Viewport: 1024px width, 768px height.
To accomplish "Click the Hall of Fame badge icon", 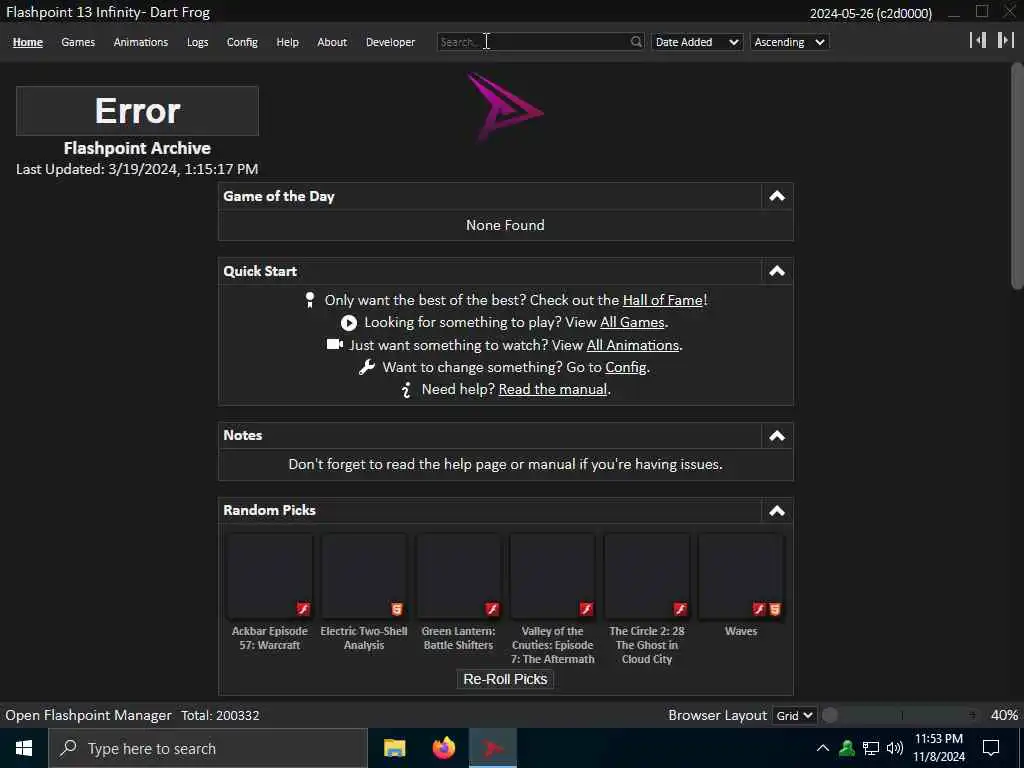I will tap(310, 300).
